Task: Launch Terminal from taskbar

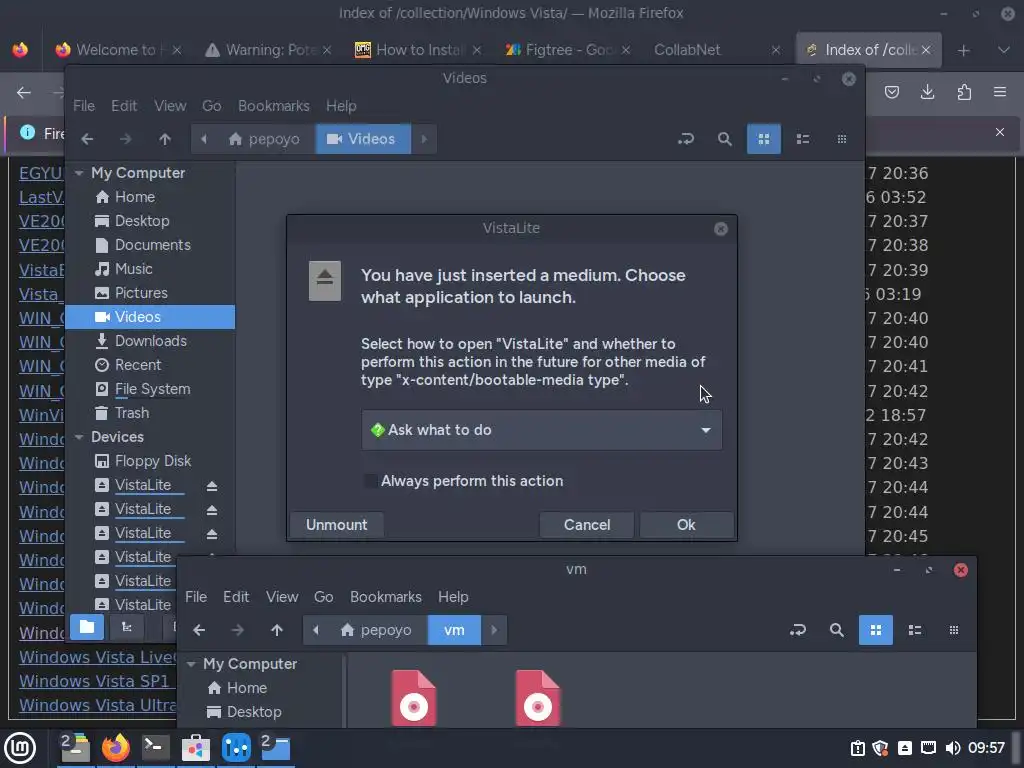Action: (155, 748)
